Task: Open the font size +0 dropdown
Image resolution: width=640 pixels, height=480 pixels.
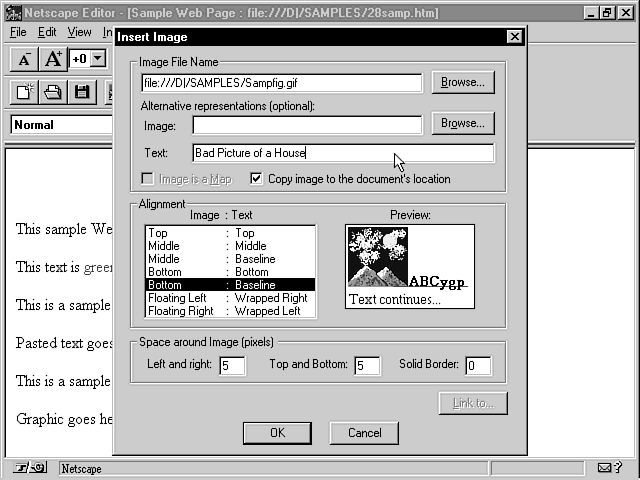Action: click(x=97, y=59)
